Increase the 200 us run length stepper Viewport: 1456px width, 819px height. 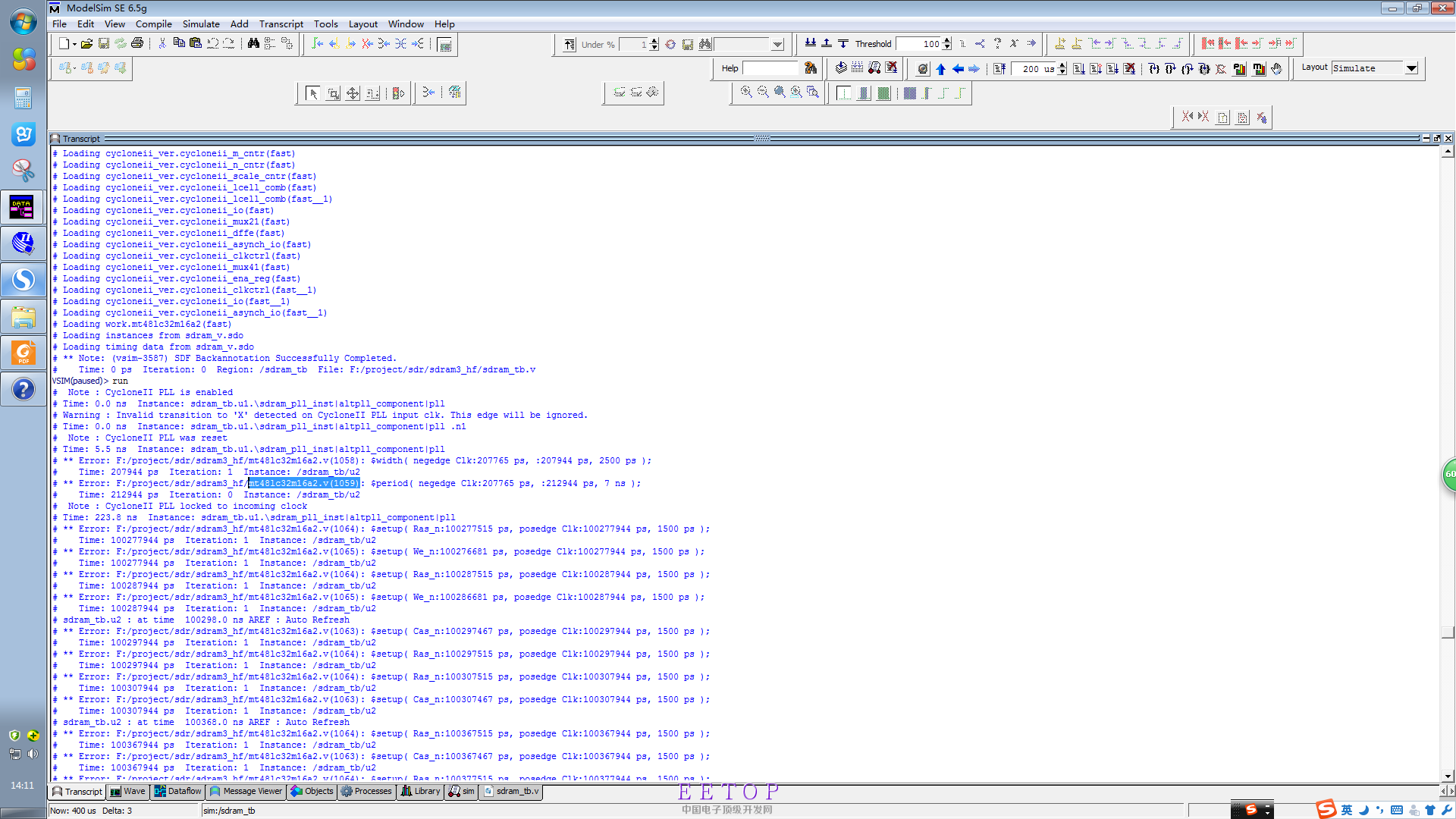[1062, 65]
